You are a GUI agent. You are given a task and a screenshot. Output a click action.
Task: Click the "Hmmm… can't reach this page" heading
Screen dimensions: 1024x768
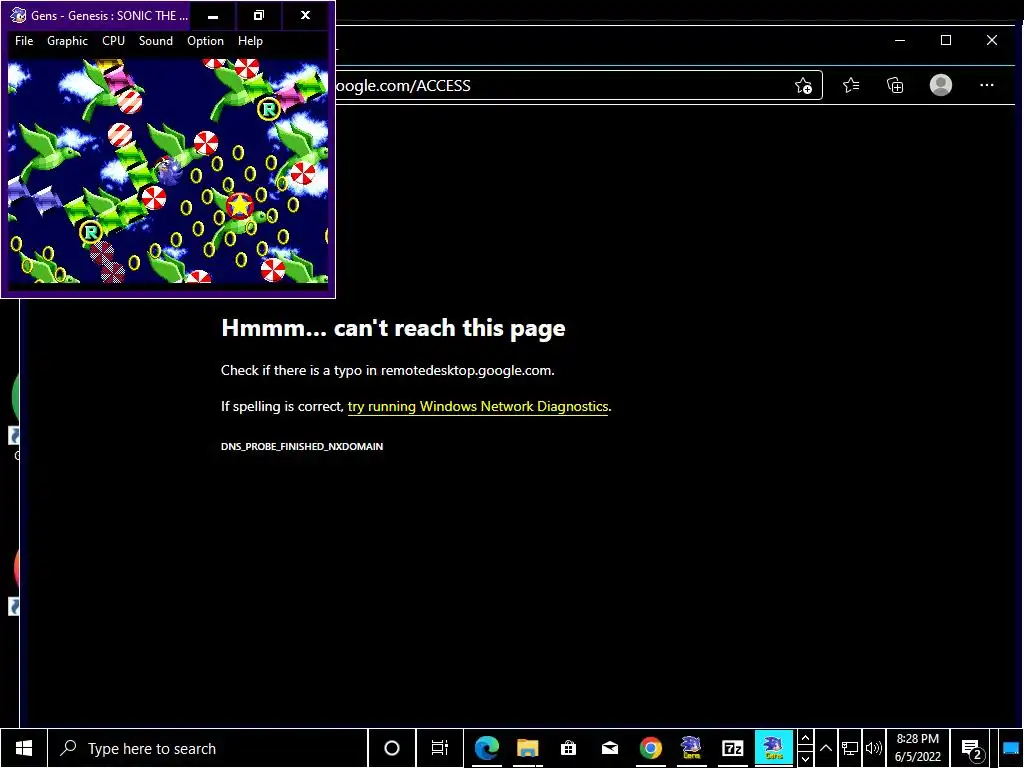[x=393, y=328]
